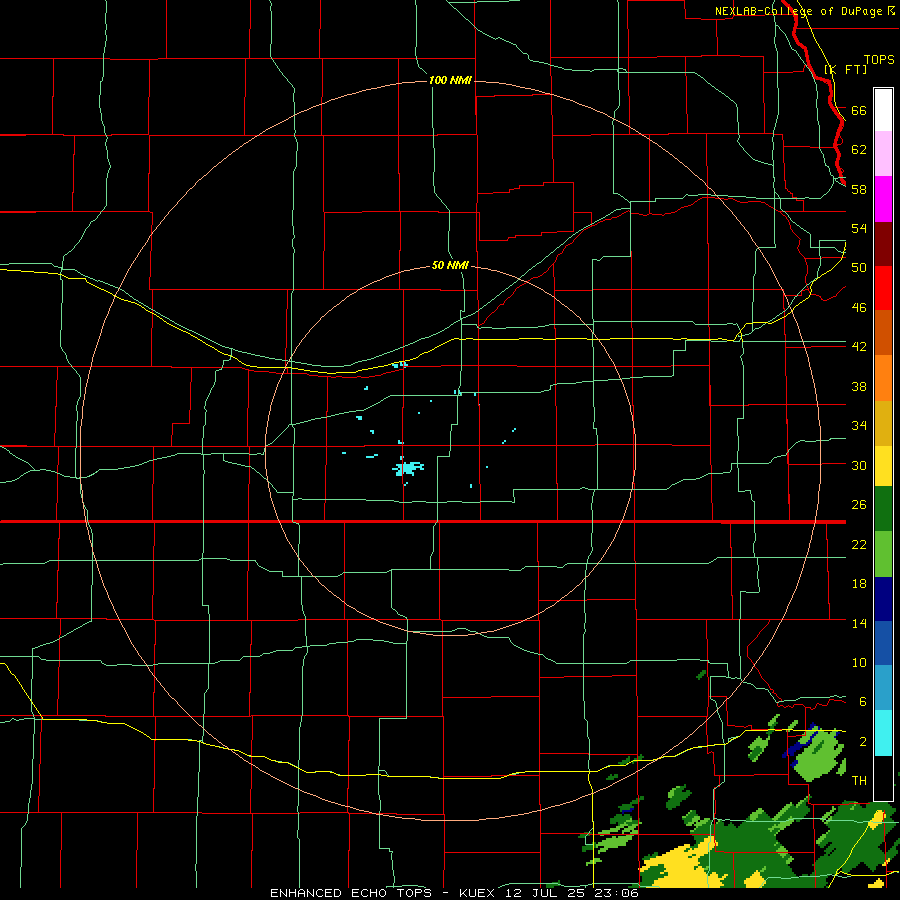
Task: Pick the light green legend swatch
Action: click(883, 554)
